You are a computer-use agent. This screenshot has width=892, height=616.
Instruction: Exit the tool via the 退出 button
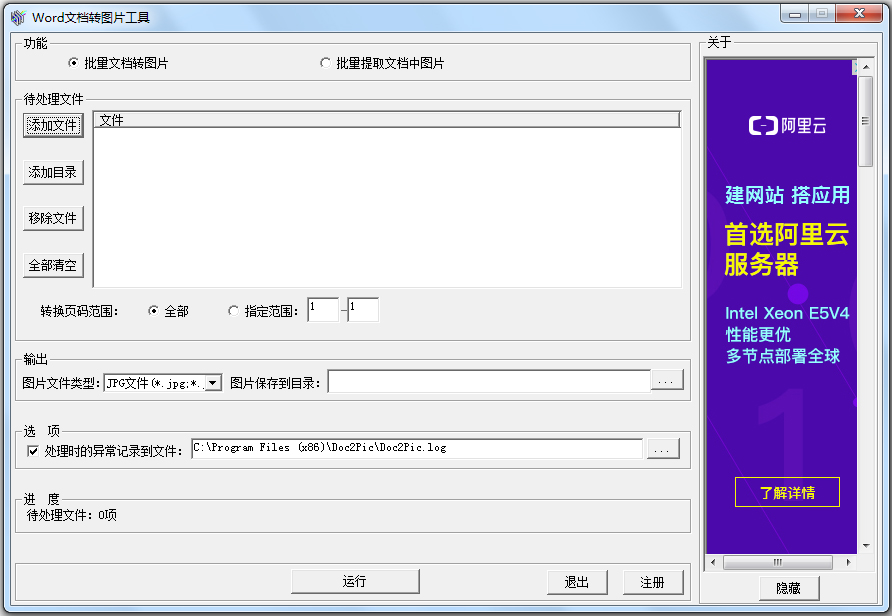coord(577,582)
